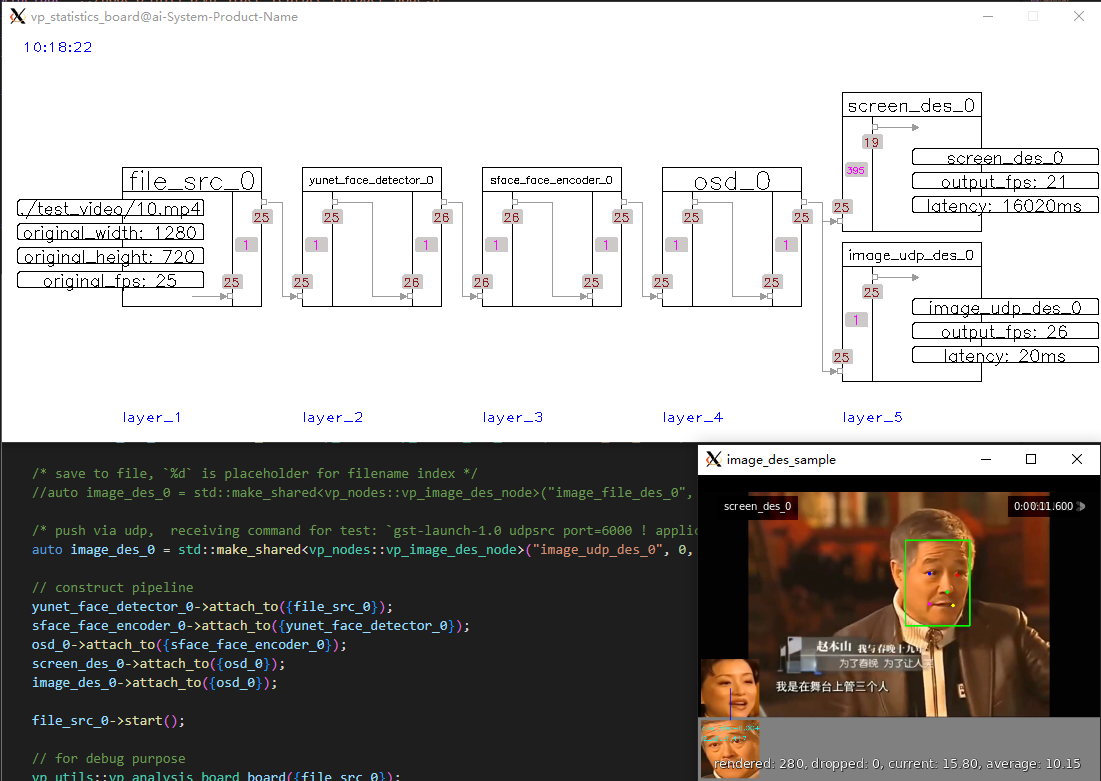Click the osd_0->attach_to code line
This screenshot has height=781, width=1101.
[x=189, y=645]
